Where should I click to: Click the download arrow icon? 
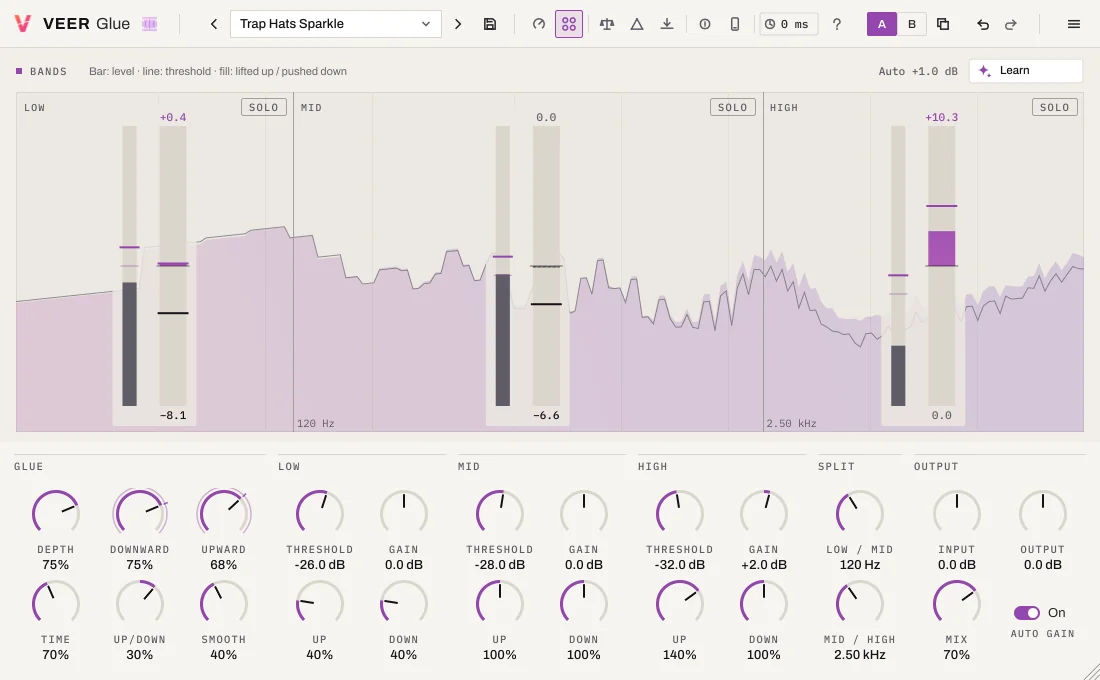point(667,24)
